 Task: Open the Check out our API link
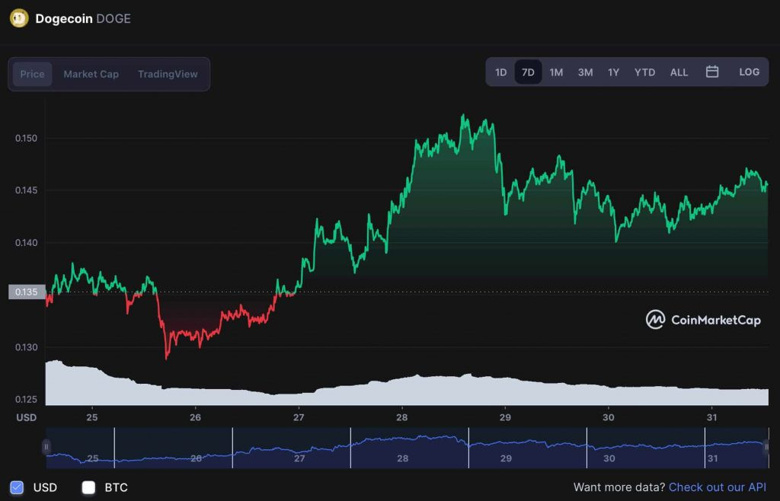[717, 487]
